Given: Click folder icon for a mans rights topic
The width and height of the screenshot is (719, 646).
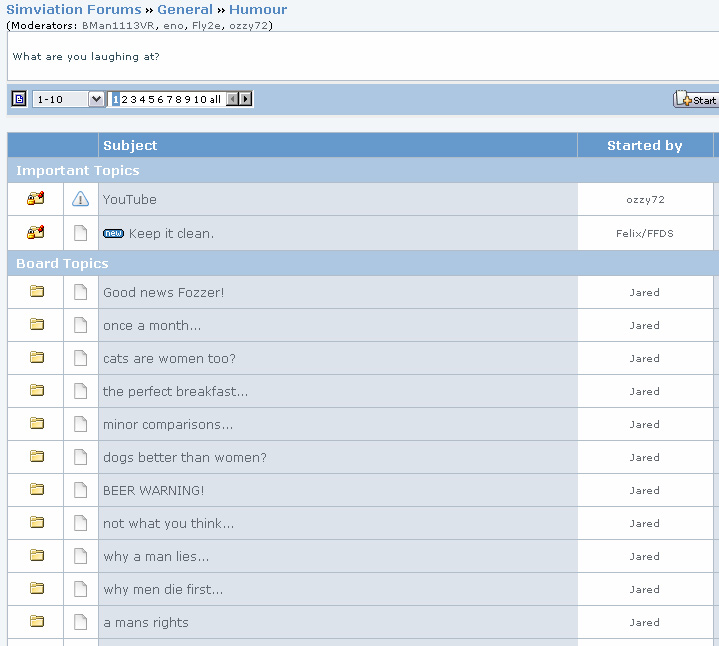Looking at the screenshot, I should [x=37, y=622].
